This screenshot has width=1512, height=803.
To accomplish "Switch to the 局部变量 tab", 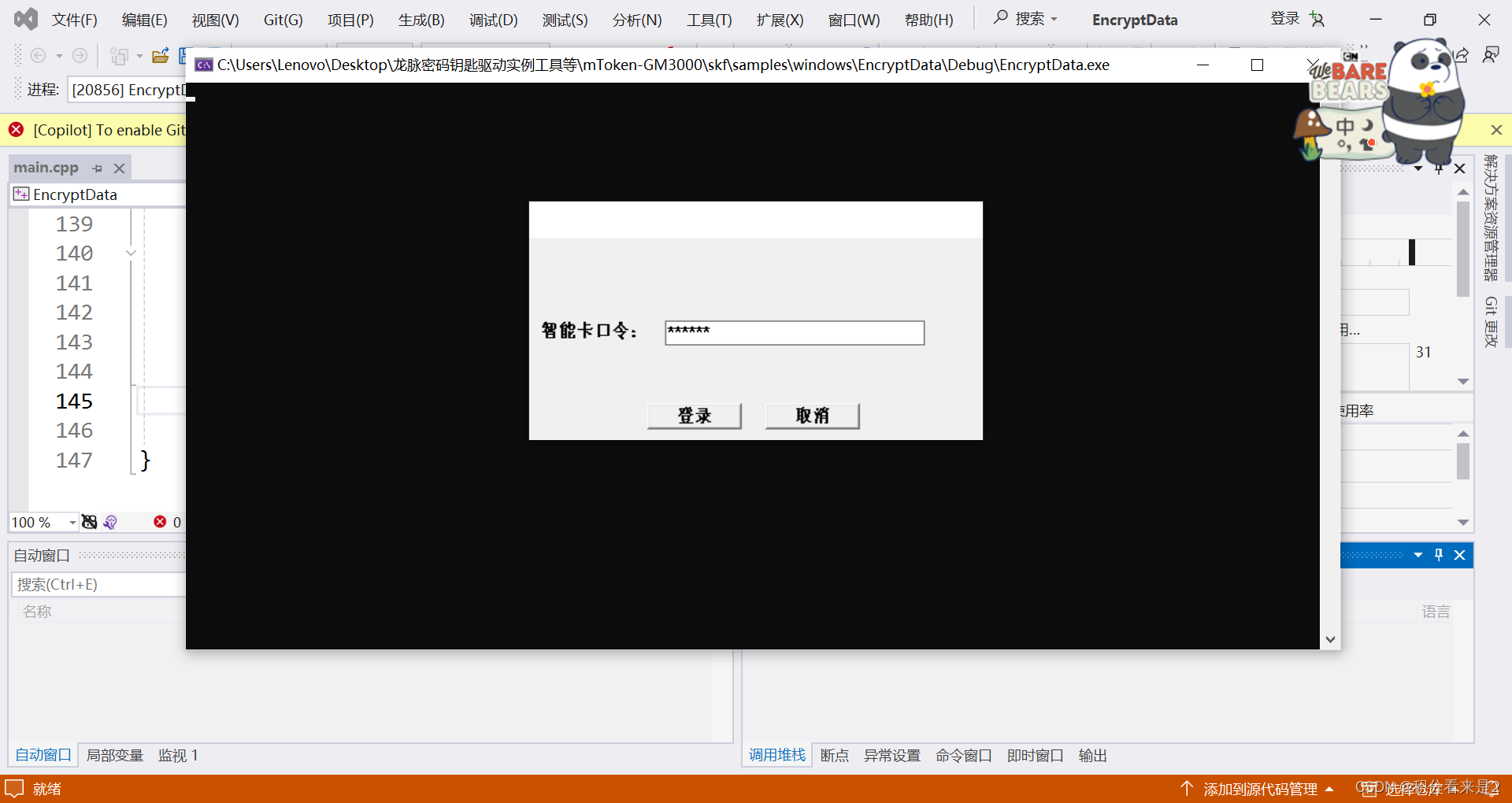I will click(x=115, y=755).
